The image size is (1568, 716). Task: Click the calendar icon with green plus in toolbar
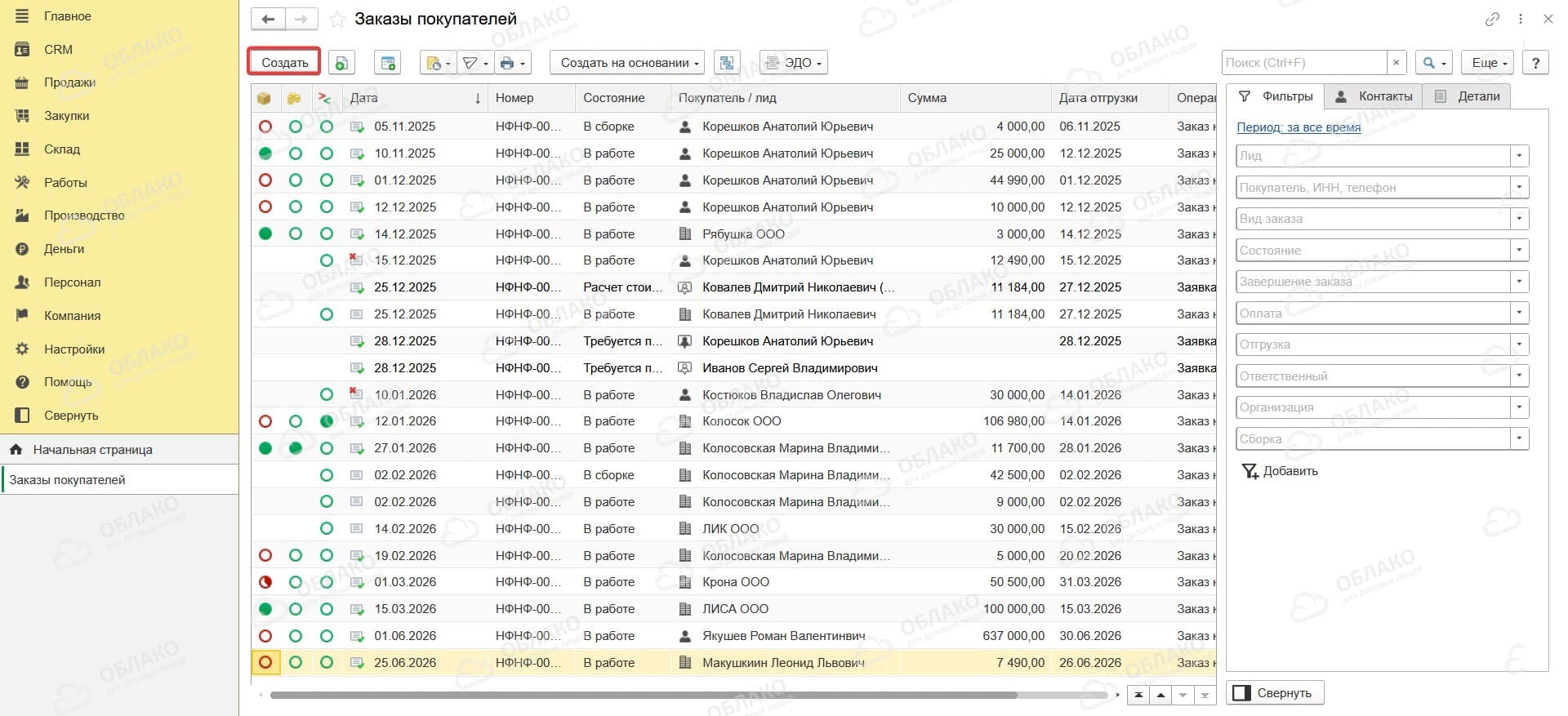[x=387, y=63]
